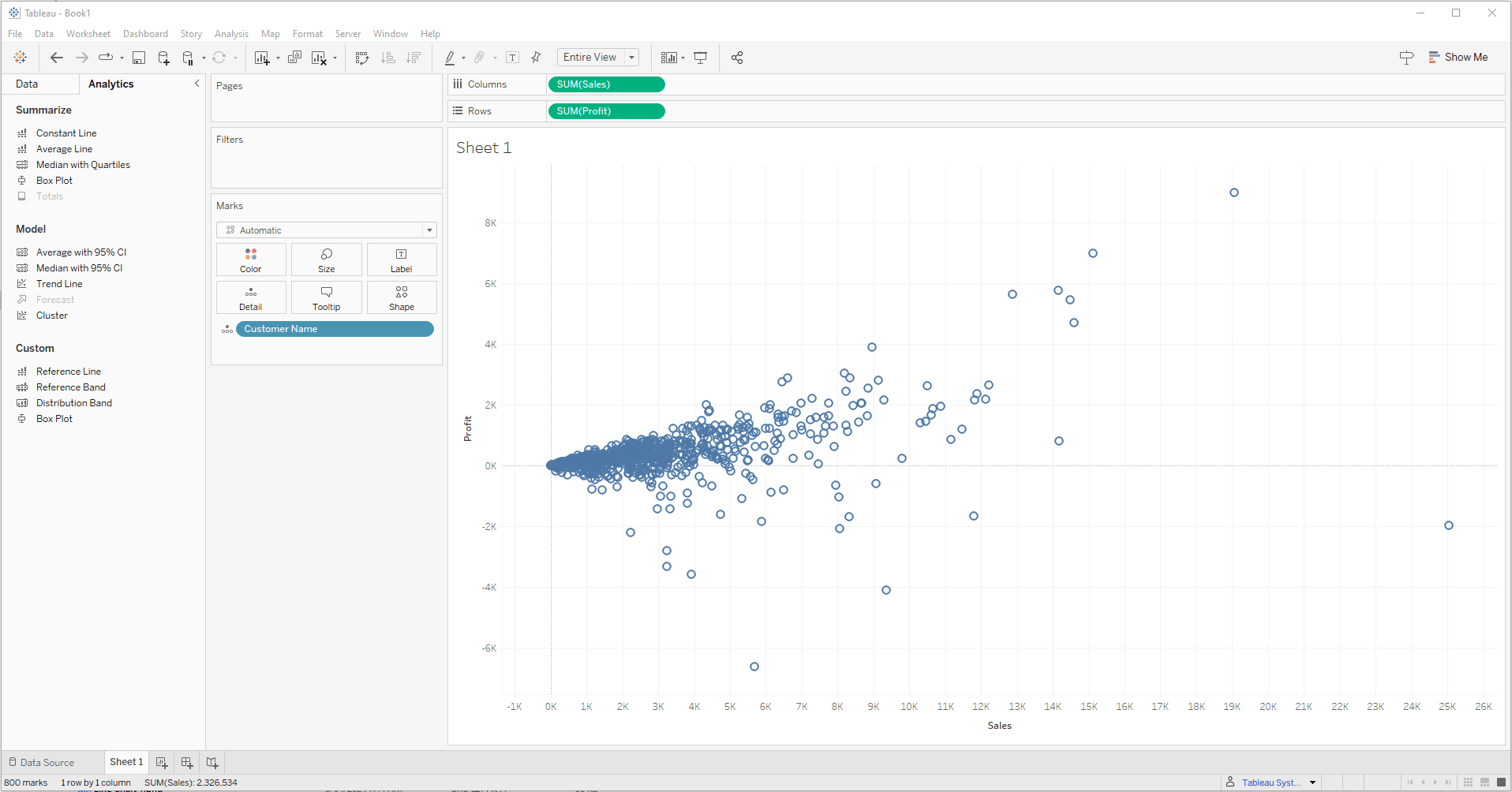Click the Shape marks button
This screenshot has width=1512, height=792.
click(401, 297)
